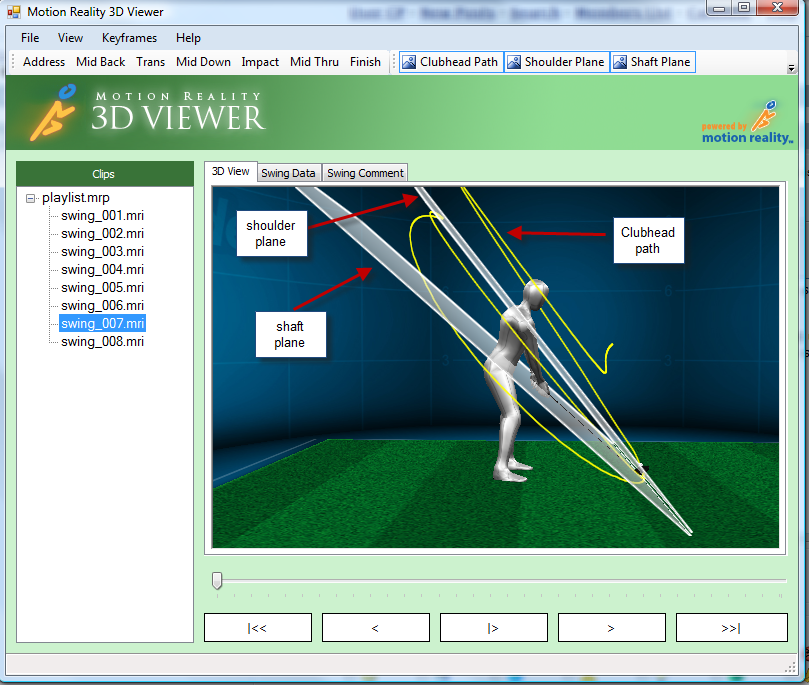This screenshot has height=685, width=809.
Task: Jump to the Mid Thru keyframe
Action: [314, 62]
